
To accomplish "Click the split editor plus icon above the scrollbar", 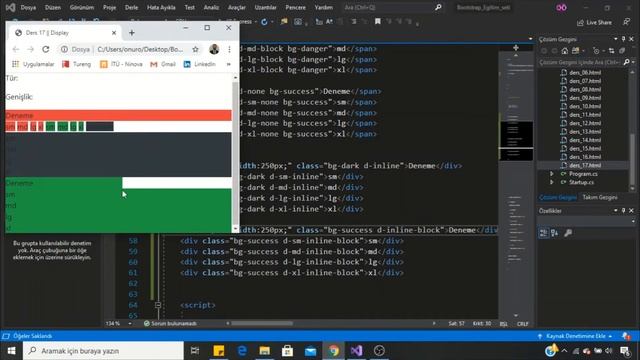I will [516, 48].
